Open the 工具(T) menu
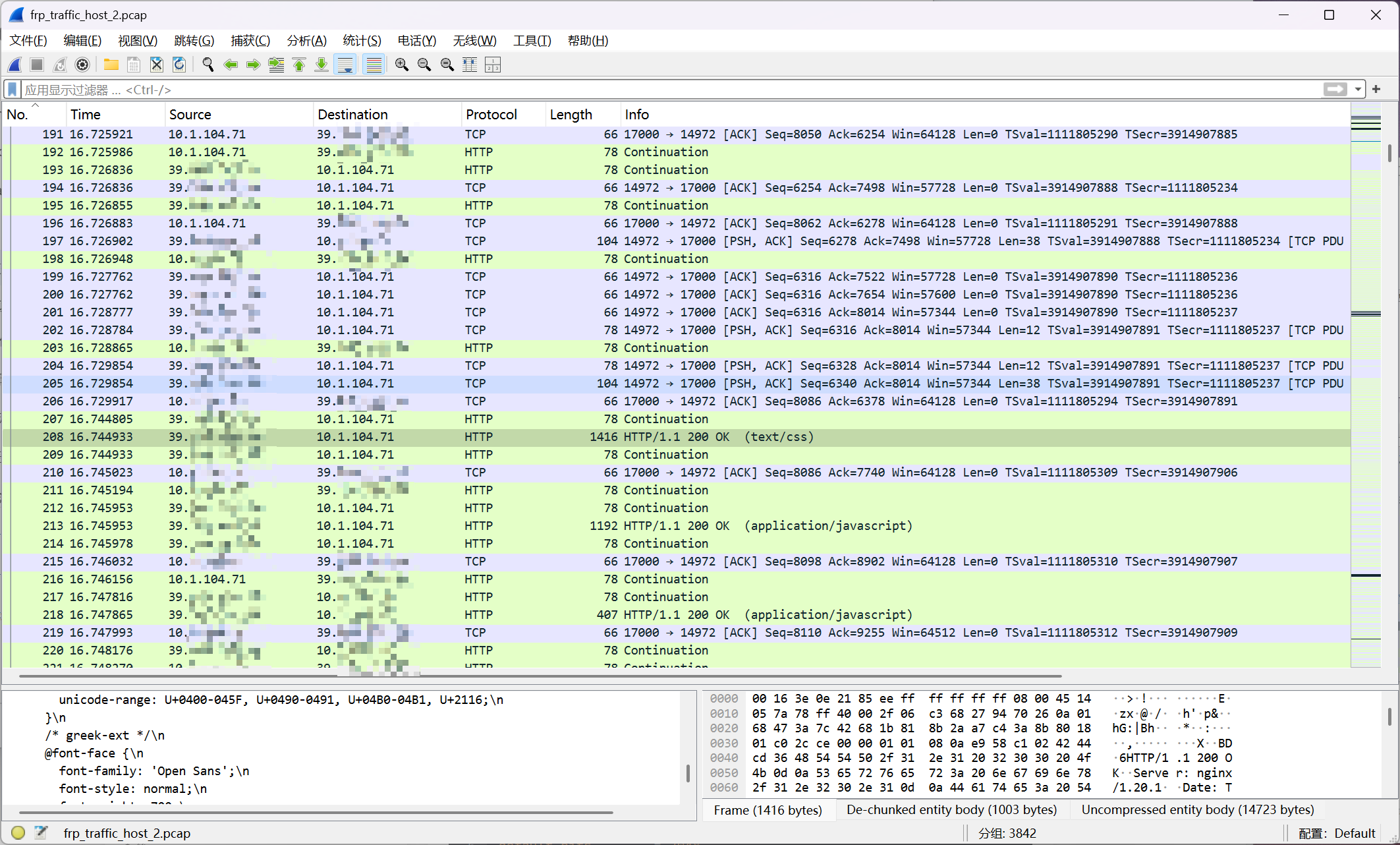 532,41
